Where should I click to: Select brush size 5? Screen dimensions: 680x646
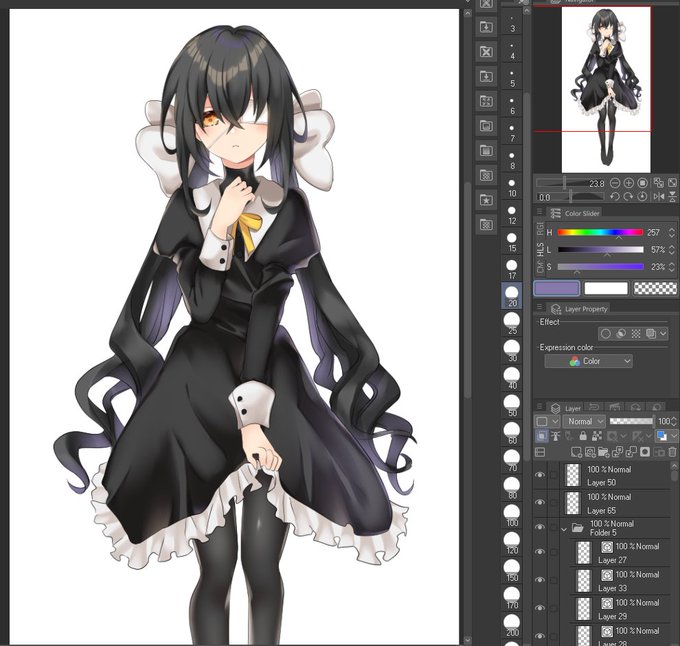(512, 77)
